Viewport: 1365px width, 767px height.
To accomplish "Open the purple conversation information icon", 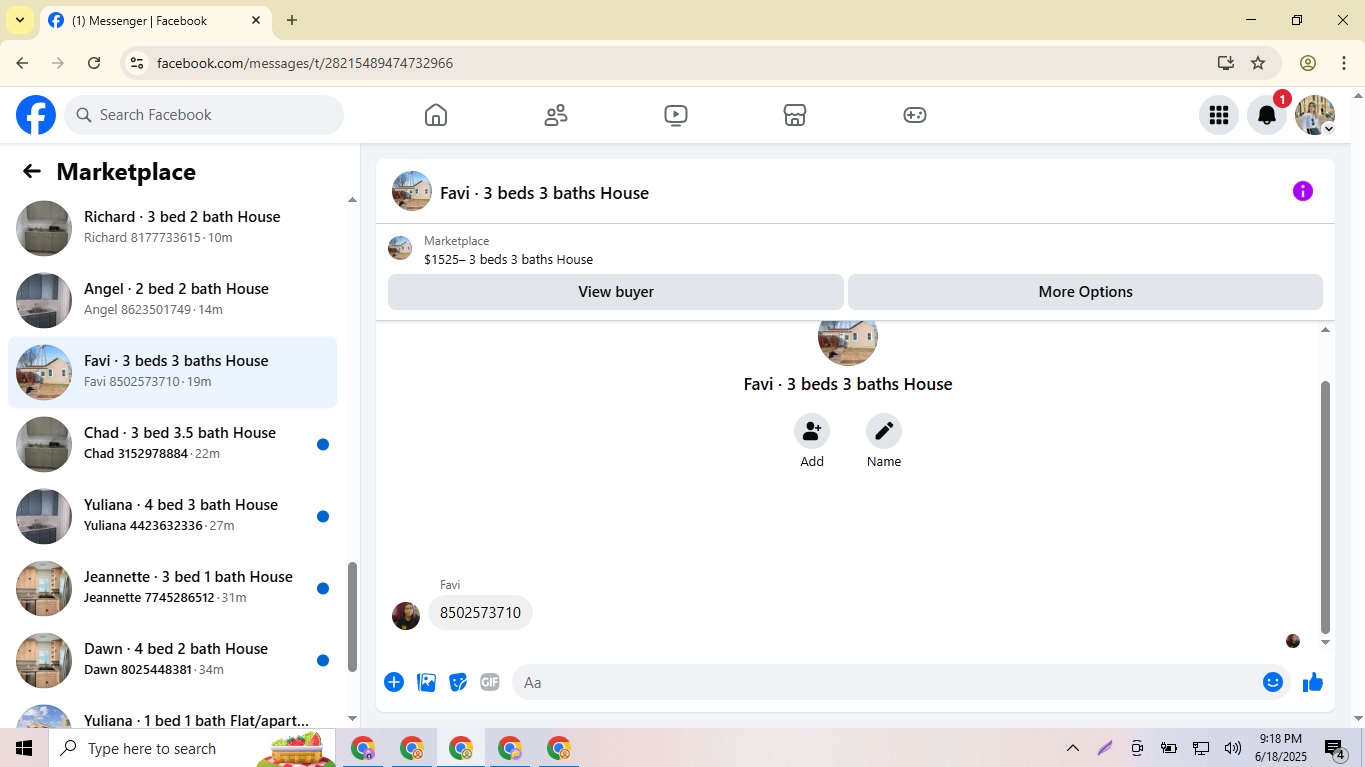I will pos(1302,191).
